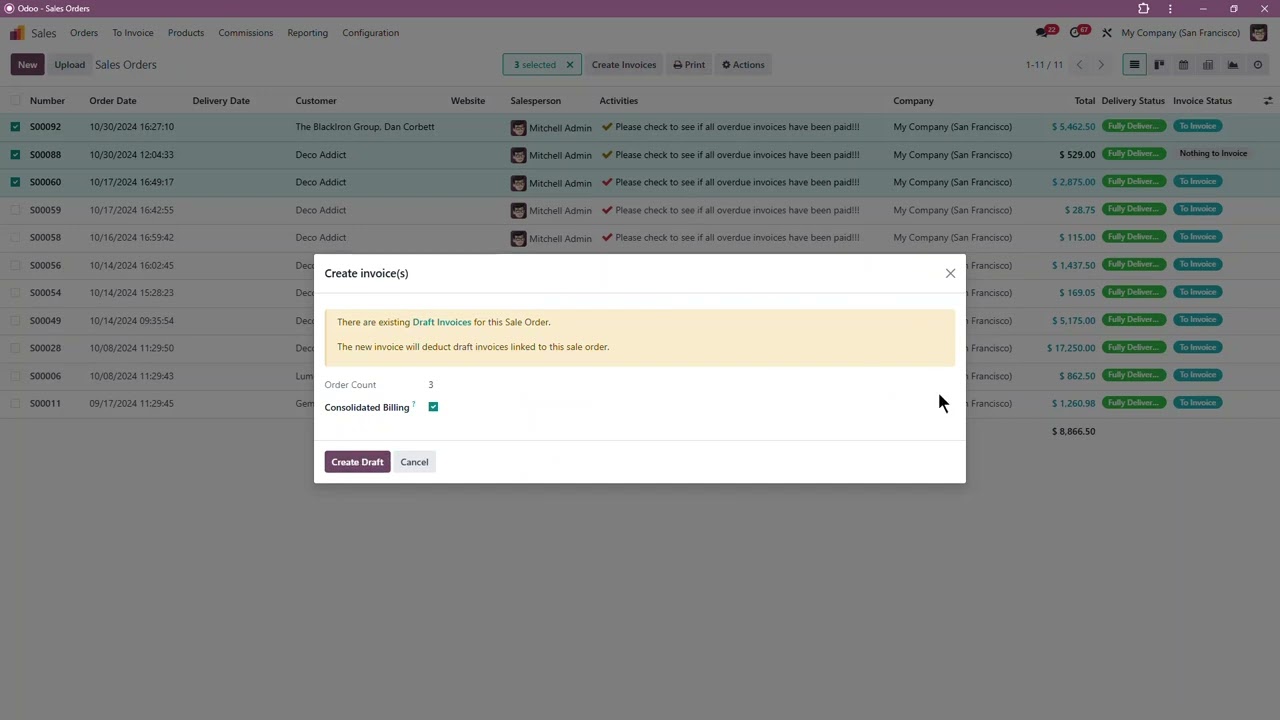Uncheck the S00088 row checkbox

(15, 155)
